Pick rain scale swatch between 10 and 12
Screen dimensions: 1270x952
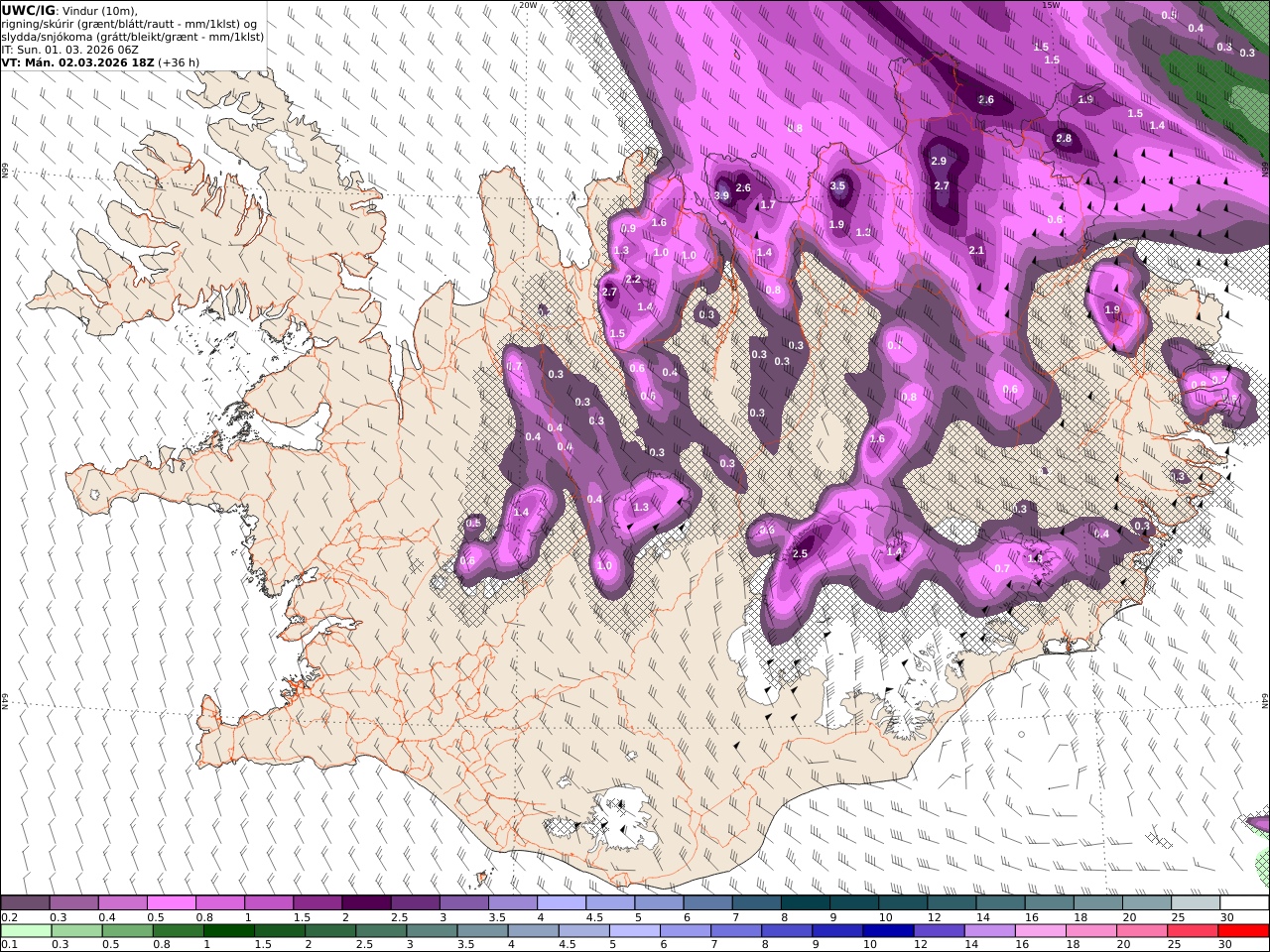pyautogui.click(x=888, y=930)
